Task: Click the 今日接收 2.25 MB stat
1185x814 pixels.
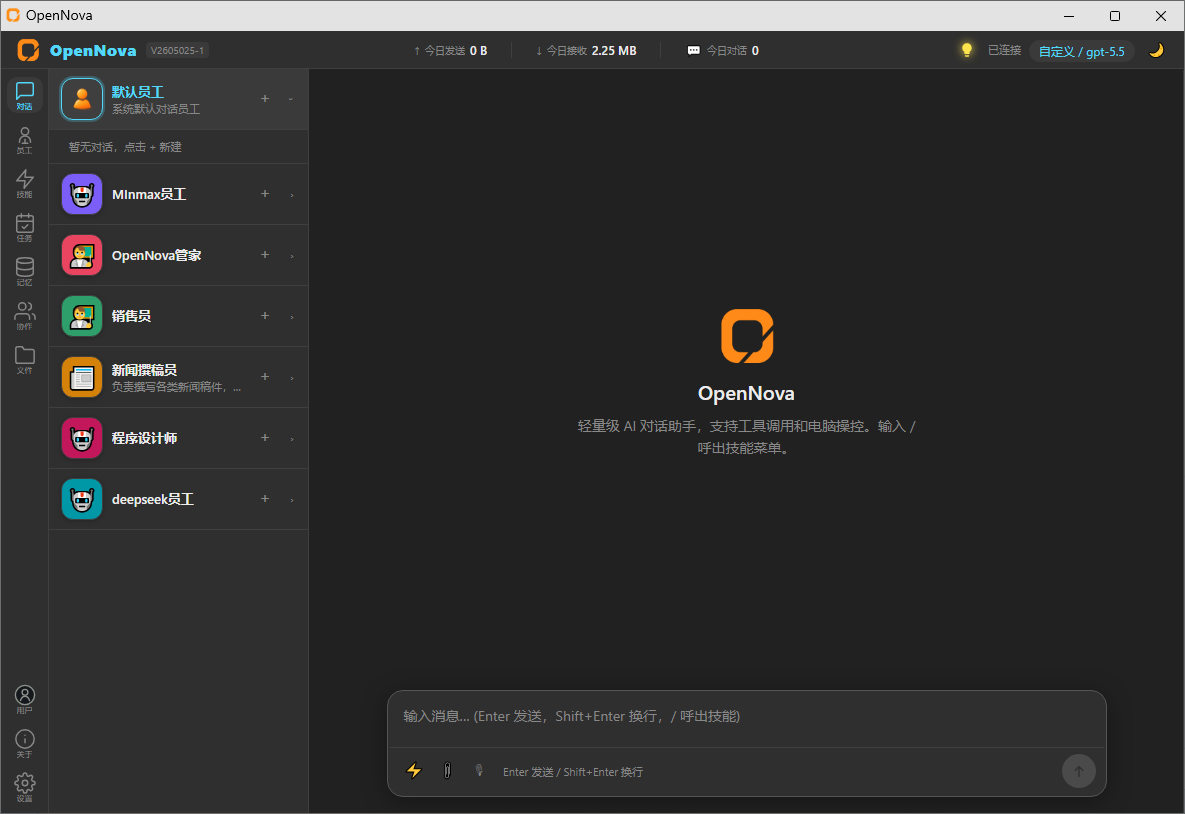Action: tap(586, 51)
